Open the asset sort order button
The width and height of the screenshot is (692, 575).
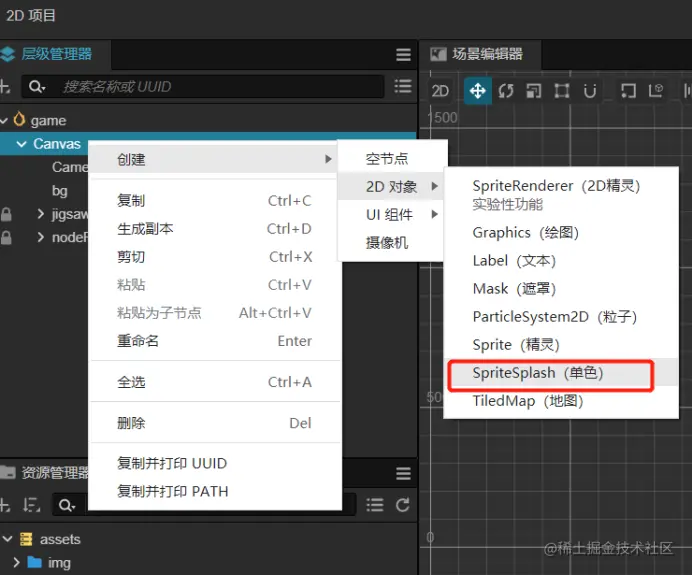tap(31, 505)
